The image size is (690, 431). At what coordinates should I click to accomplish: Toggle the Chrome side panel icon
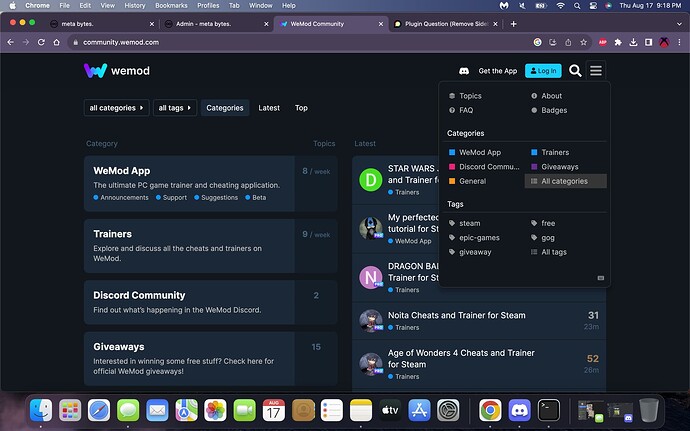click(649, 42)
